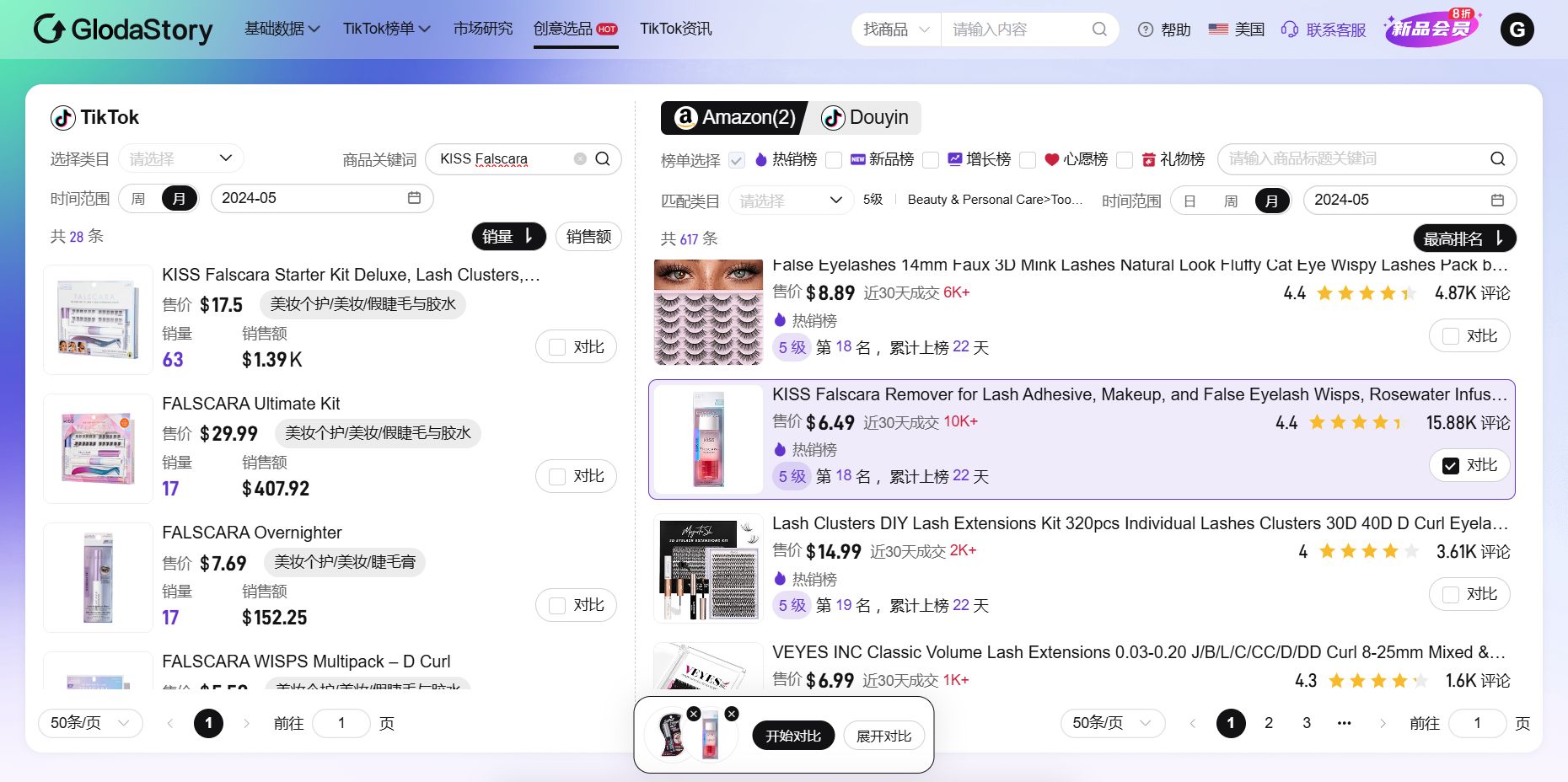
Task: Enable the 礼物榜 checkbox
Action: pyautogui.click(x=1125, y=160)
